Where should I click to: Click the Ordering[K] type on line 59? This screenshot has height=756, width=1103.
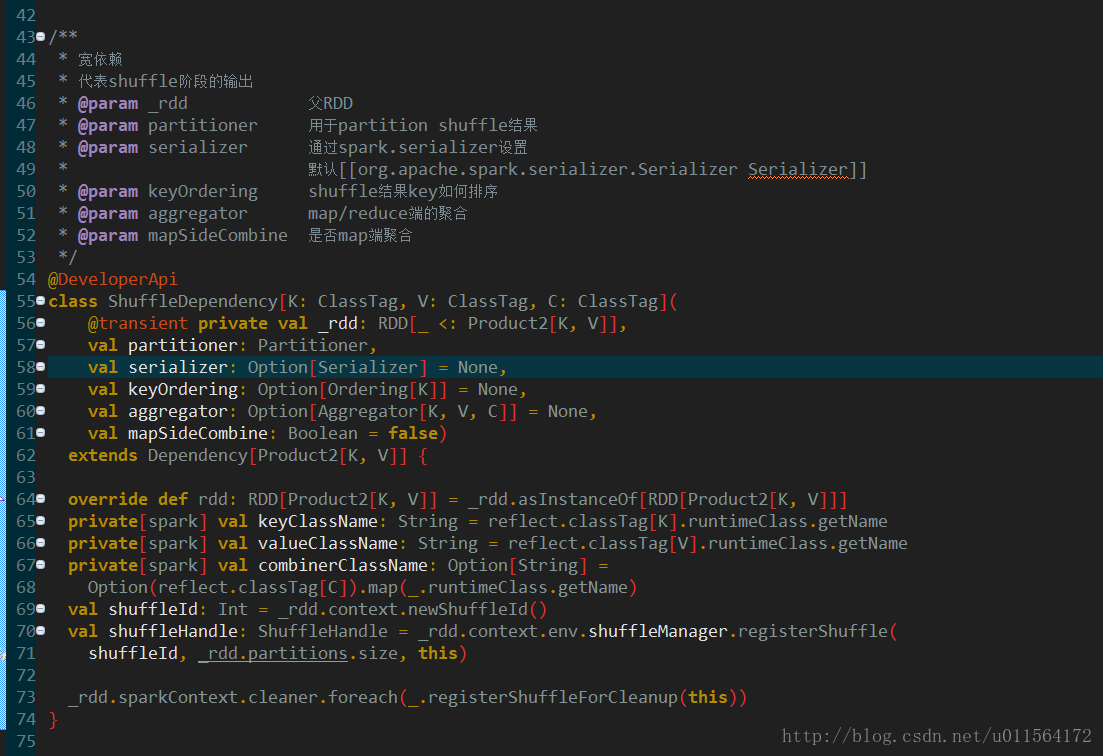point(383,389)
